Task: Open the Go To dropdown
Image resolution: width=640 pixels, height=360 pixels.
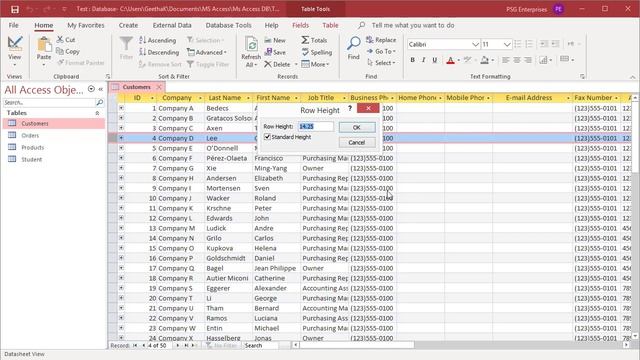Action: (381, 51)
